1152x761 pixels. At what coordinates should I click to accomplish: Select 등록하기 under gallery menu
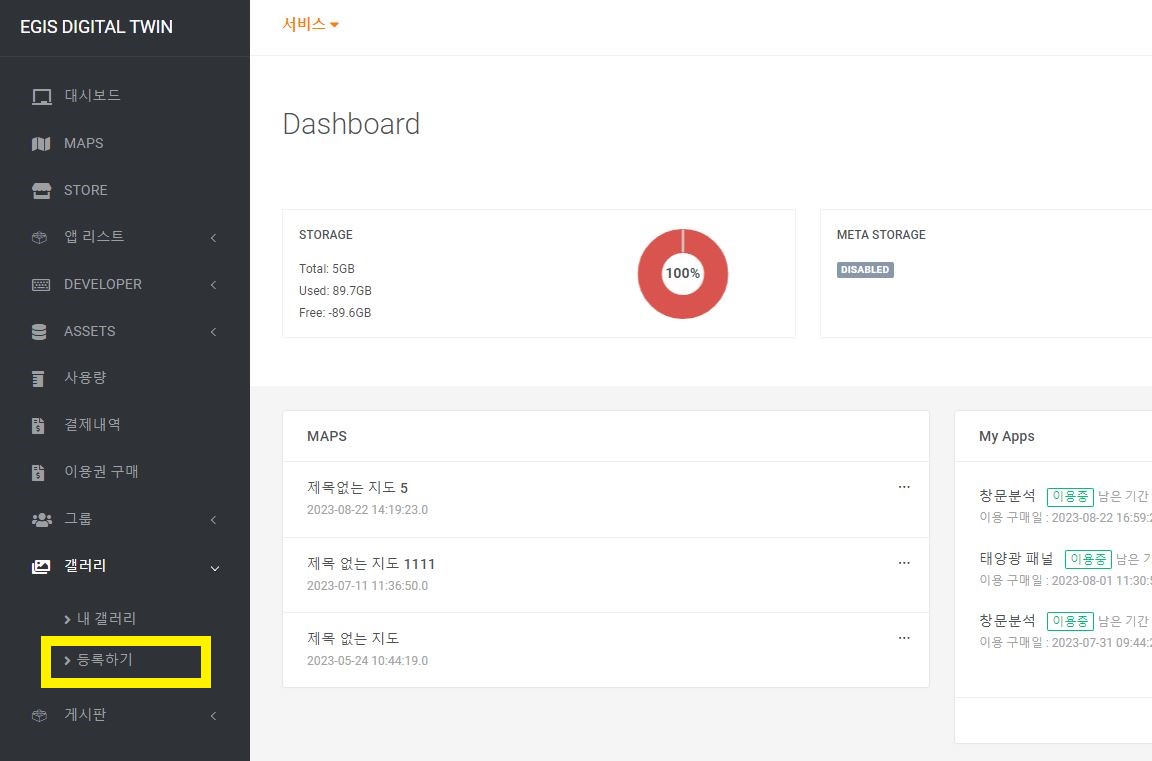[x=105, y=660]
